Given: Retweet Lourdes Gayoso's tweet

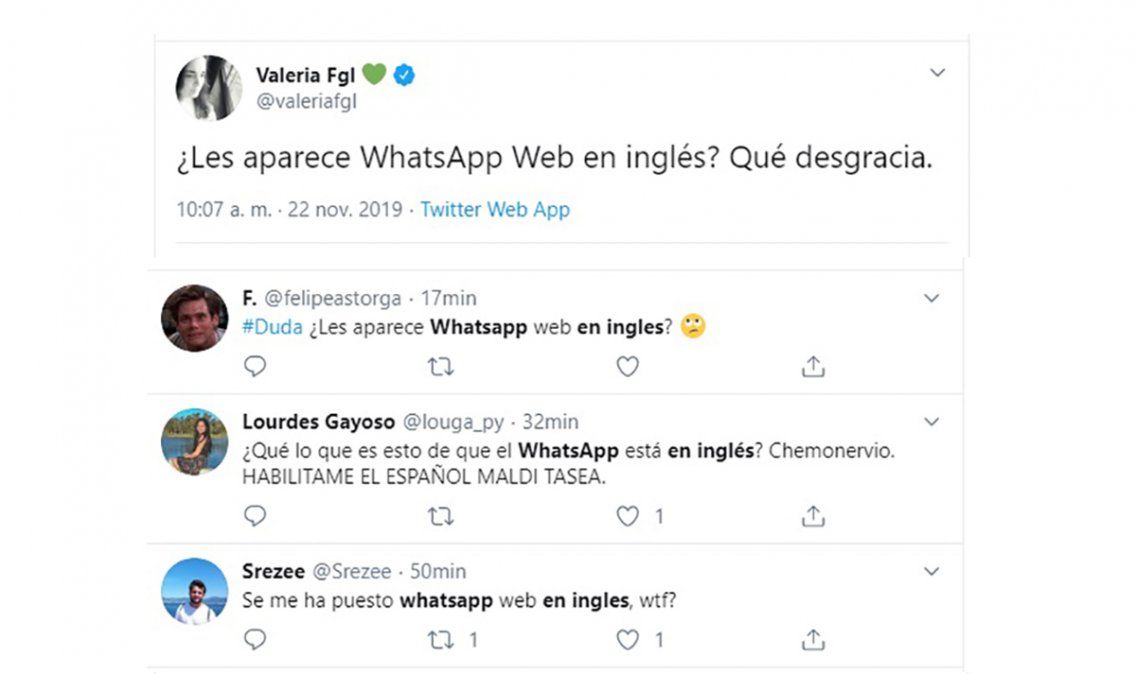Looking at the screenshot, I should click(x=441, y=516).
